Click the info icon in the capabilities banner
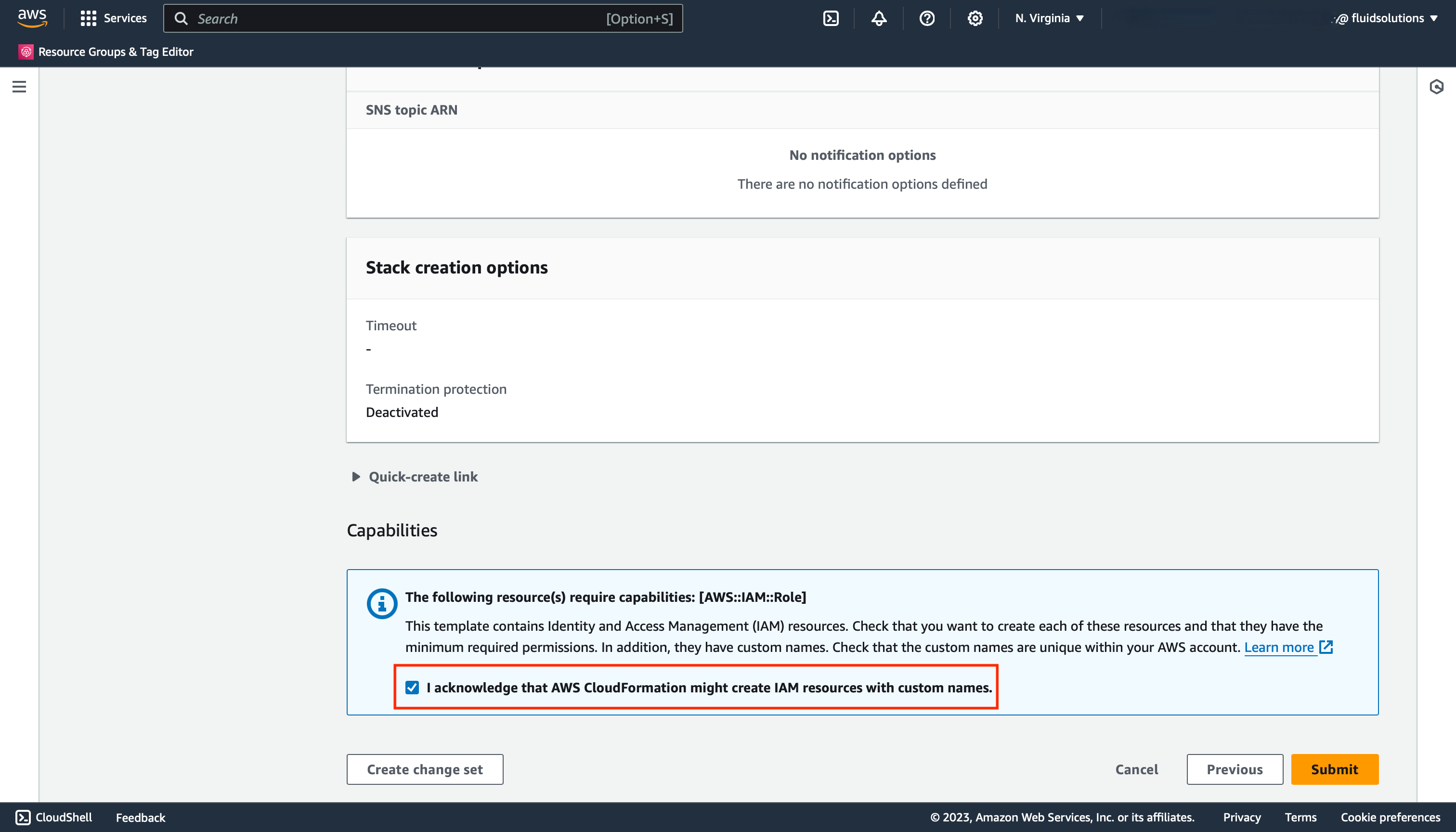This screenshot has width=1456, height=832. 382,603
